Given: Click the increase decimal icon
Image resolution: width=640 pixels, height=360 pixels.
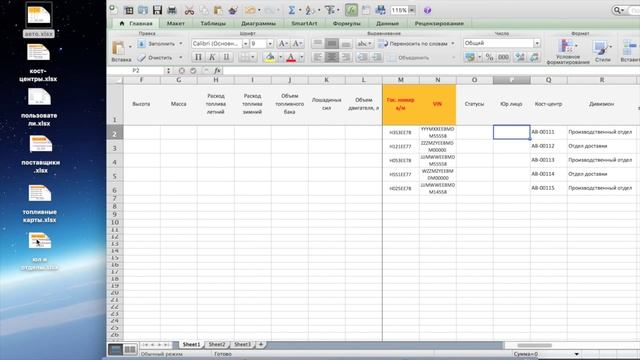Looking at the screenshot, I should tap(520, 57).
